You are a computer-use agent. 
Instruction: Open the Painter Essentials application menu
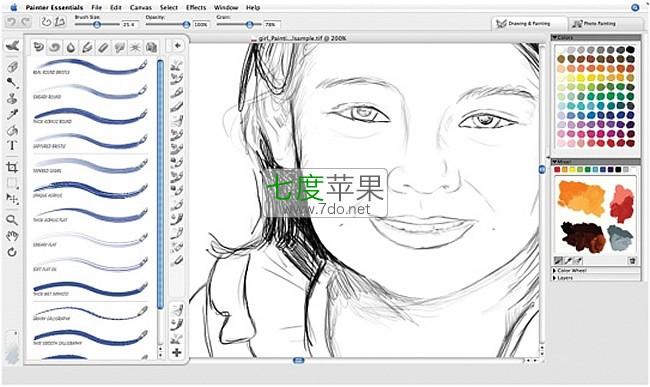pos(54,7)
